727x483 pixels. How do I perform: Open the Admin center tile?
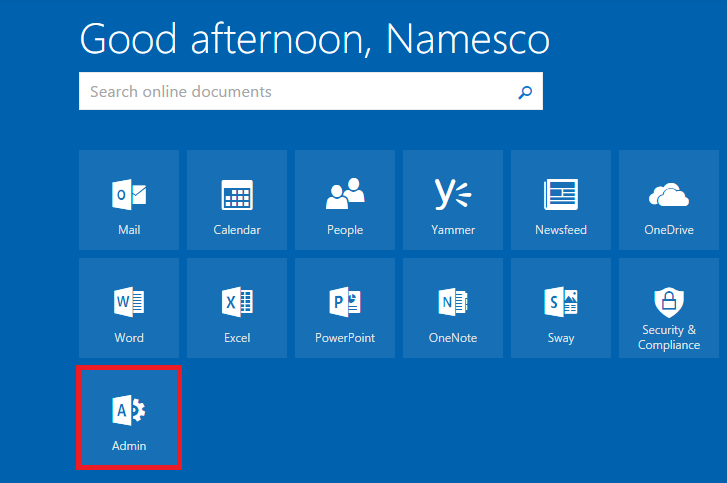129,417
